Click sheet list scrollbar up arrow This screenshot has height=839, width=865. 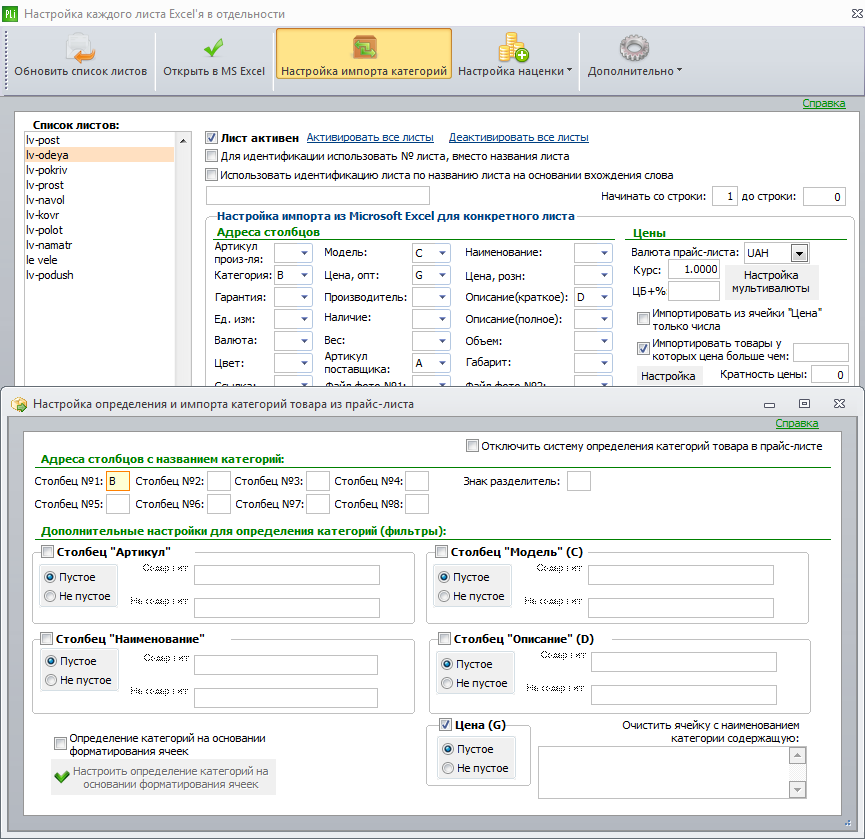[183, 141]
